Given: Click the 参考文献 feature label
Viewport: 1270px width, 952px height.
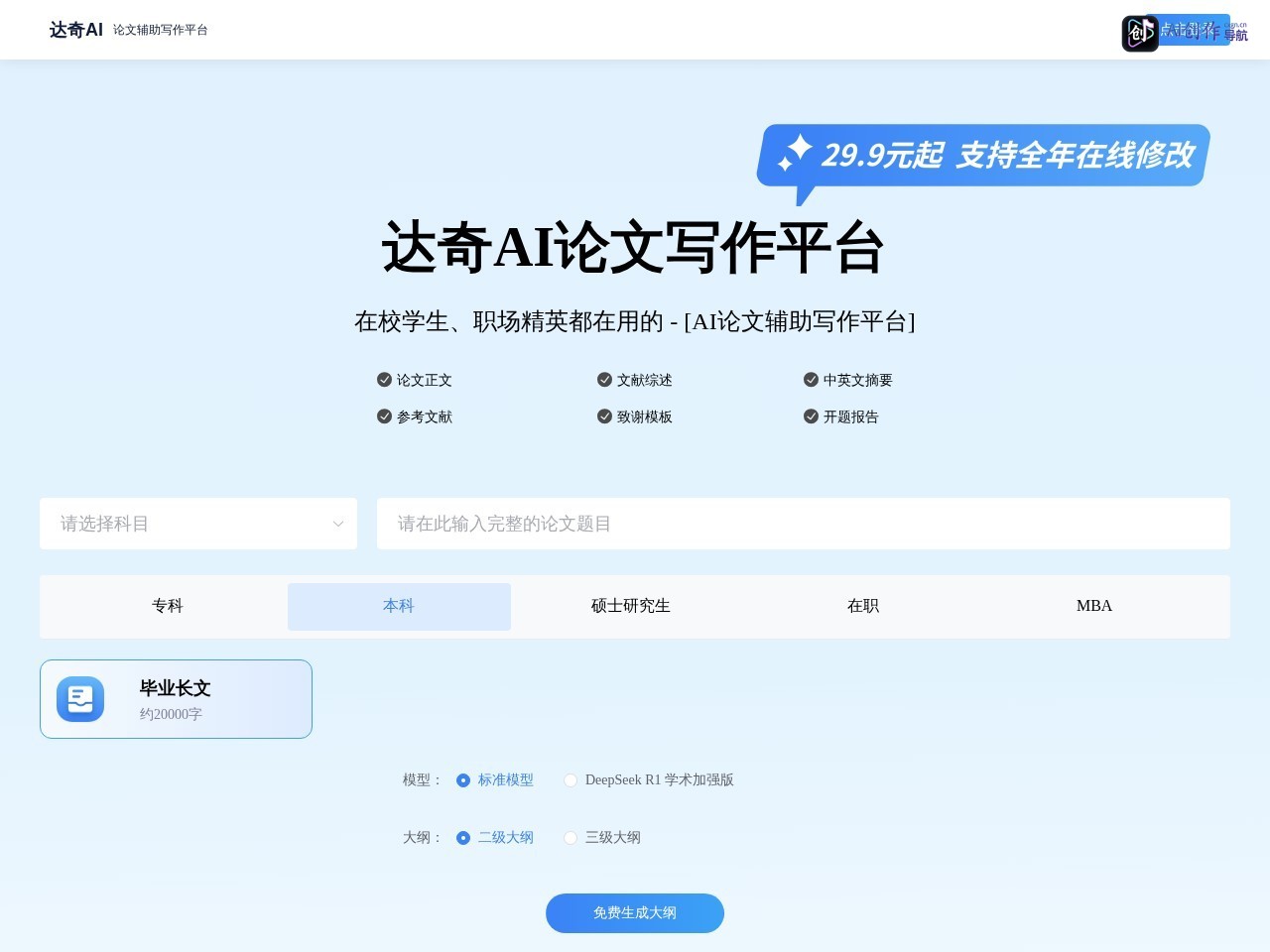Looking at the screenshot, I should click(425, 417).
